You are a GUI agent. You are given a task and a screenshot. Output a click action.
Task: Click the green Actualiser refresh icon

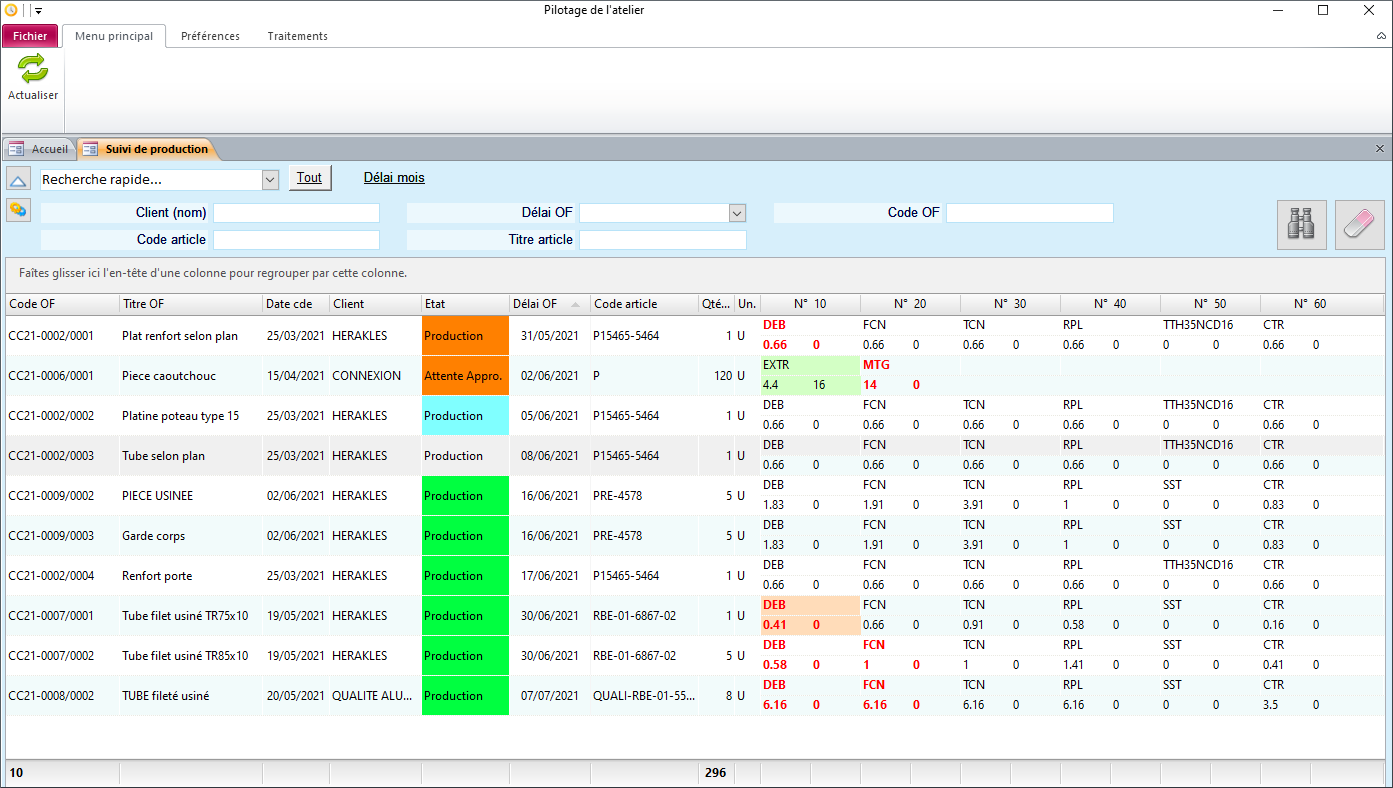33,69
